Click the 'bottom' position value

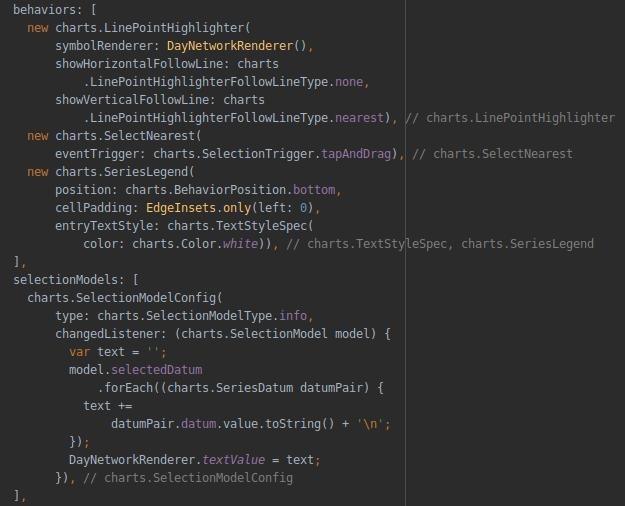(314, 190)
